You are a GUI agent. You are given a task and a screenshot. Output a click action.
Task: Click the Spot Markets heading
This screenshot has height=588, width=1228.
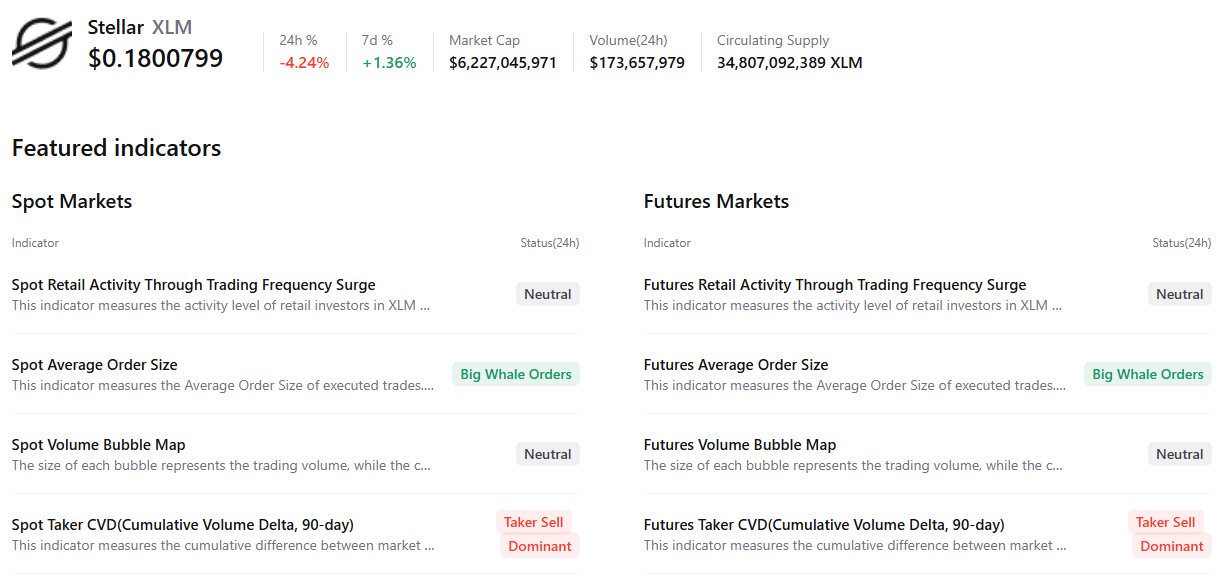[72, 201]
